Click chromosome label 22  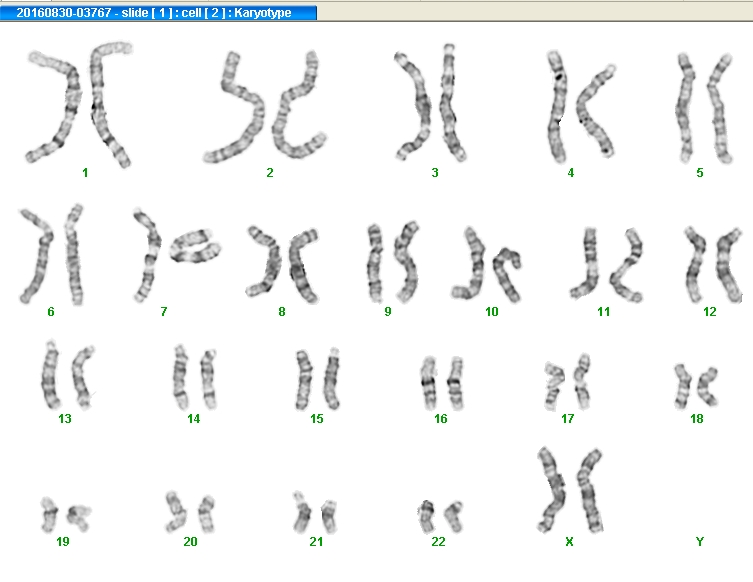click(438, 542)
